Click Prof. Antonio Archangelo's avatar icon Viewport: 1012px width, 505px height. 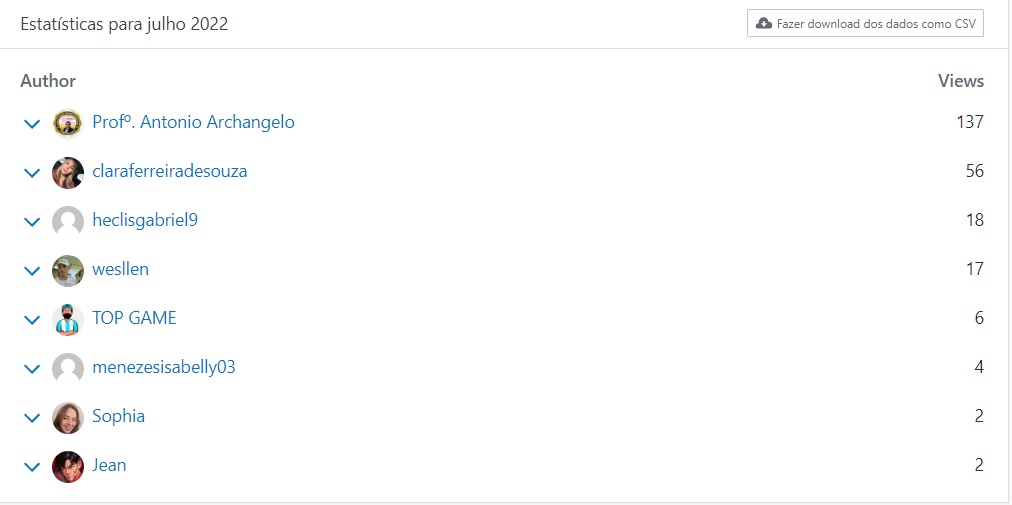pos(67,123)
